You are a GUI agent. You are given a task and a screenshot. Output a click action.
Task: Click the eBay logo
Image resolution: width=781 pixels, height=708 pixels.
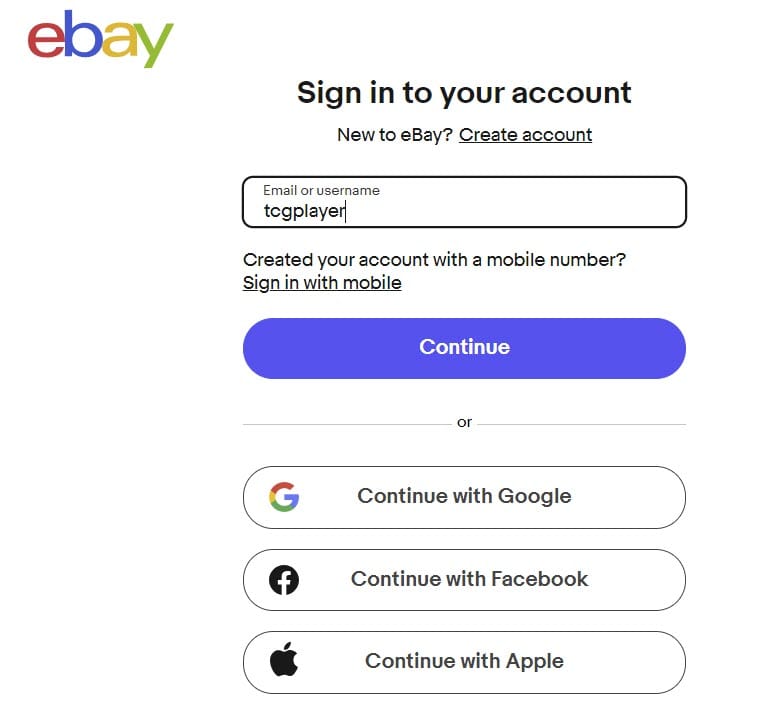100,39
